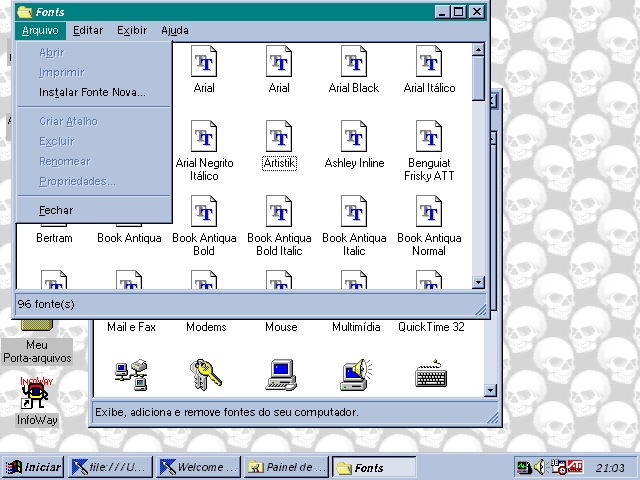Select the InfoWay desktop shortcut icon
This screenshot has height=480, width=640.
point(36,394)
